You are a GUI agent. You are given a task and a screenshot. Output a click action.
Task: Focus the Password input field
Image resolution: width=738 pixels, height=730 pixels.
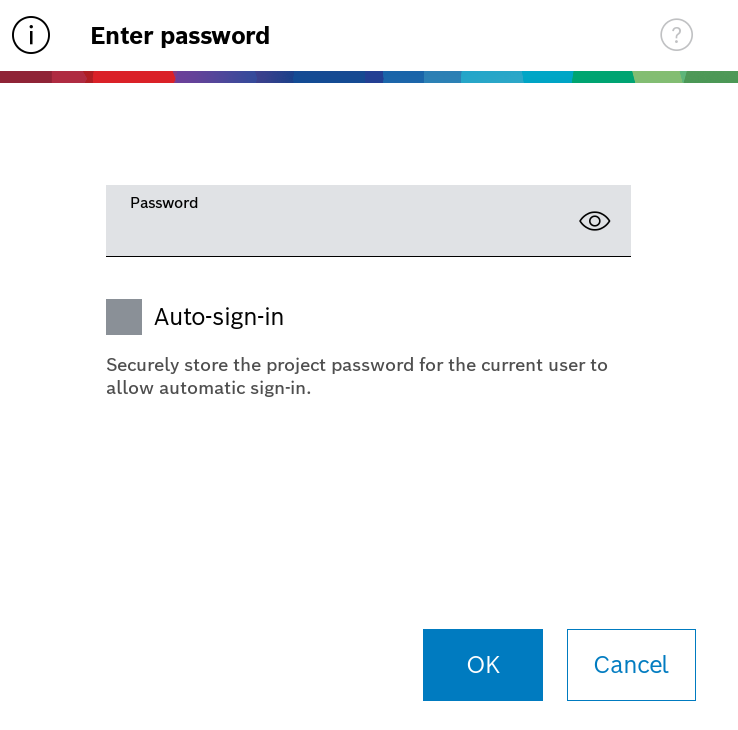pyautogui.click(x=340, y=228)
